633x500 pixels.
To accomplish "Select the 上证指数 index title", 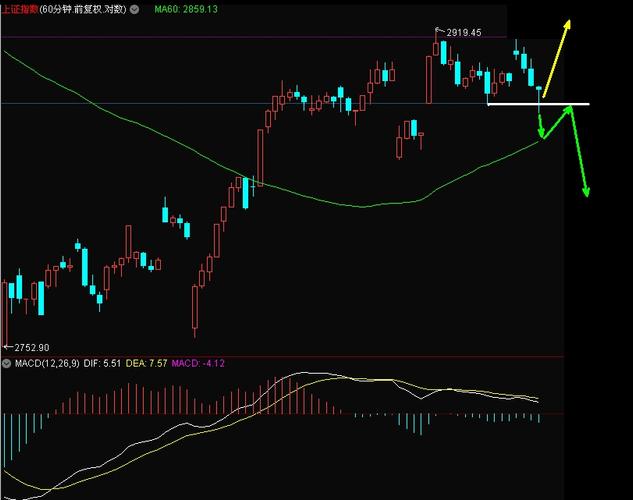I will [x=20, y=9].
